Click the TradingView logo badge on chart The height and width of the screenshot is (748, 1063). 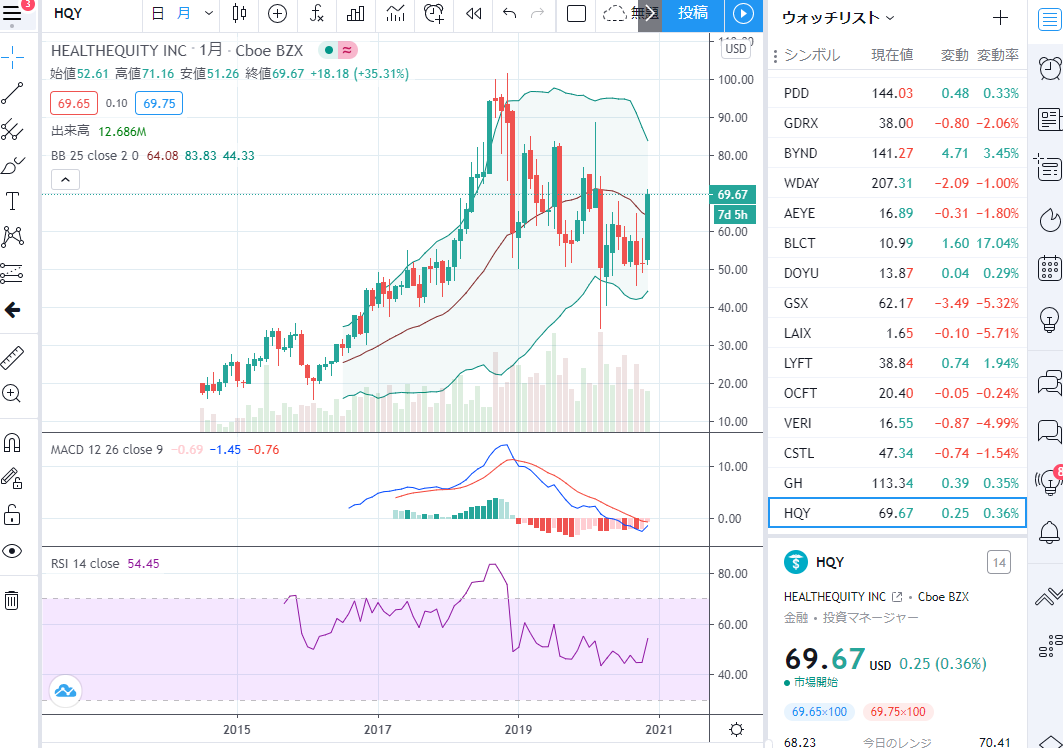tap(65, 691)
